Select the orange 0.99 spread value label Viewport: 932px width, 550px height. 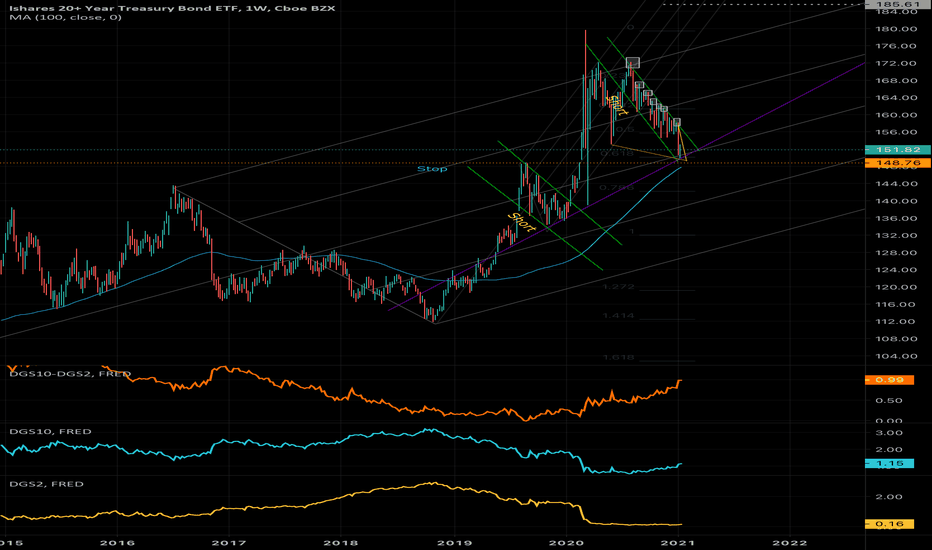889,379
